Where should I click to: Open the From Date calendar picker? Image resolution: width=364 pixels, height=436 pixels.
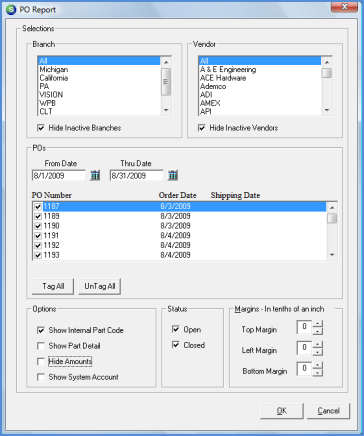[x=95, y=175]
